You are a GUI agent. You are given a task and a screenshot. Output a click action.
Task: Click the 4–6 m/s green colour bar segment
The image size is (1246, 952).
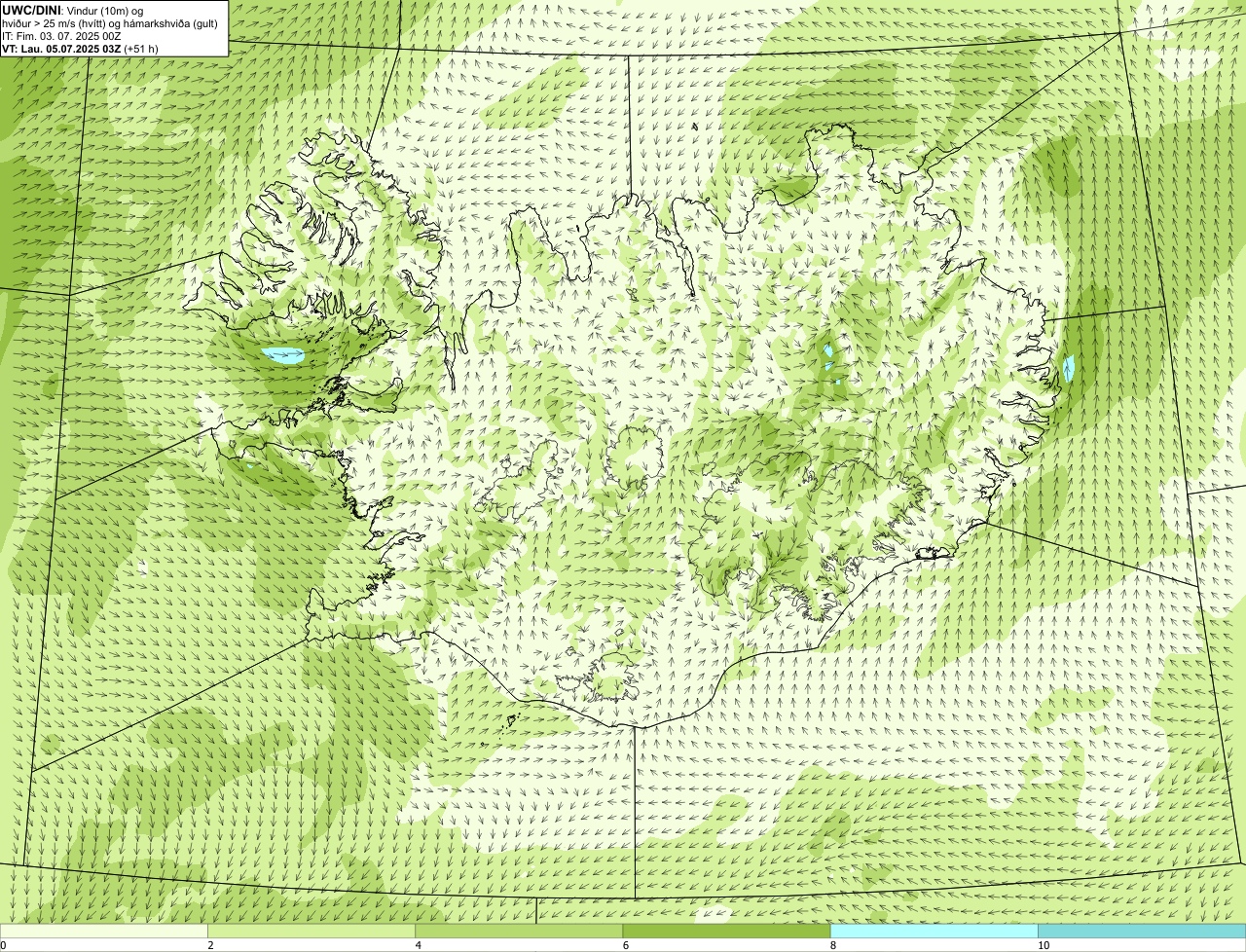[519, 931]
